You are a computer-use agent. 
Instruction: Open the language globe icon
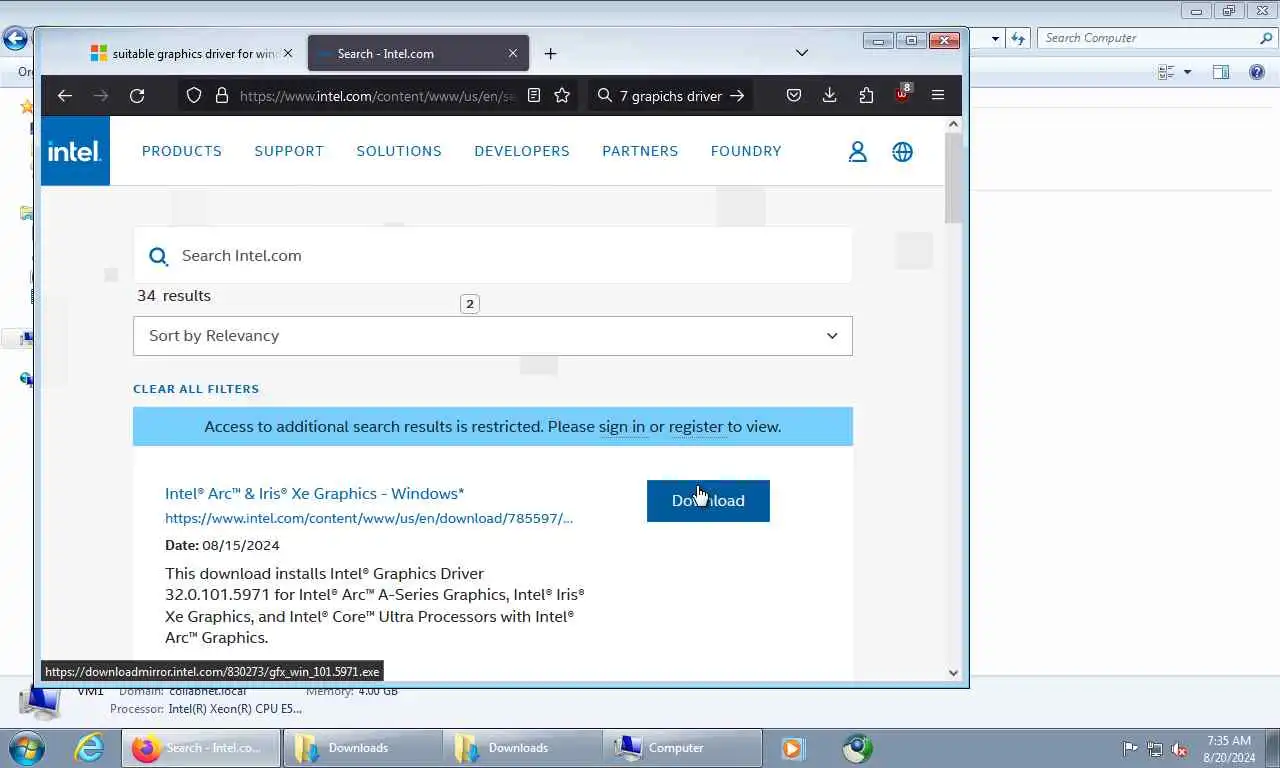902,152
